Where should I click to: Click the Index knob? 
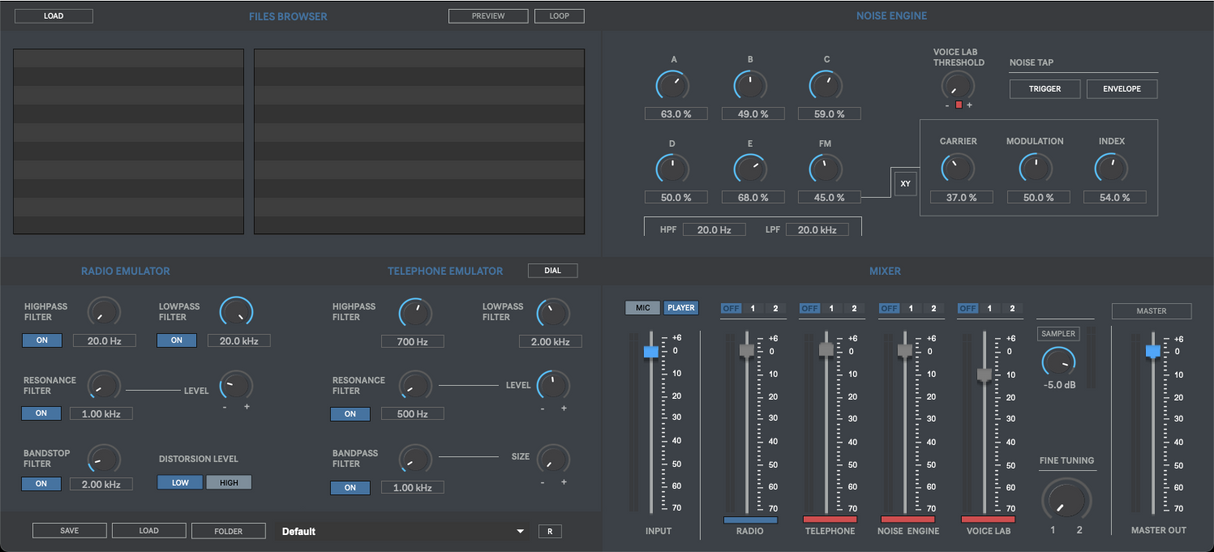1111,168
